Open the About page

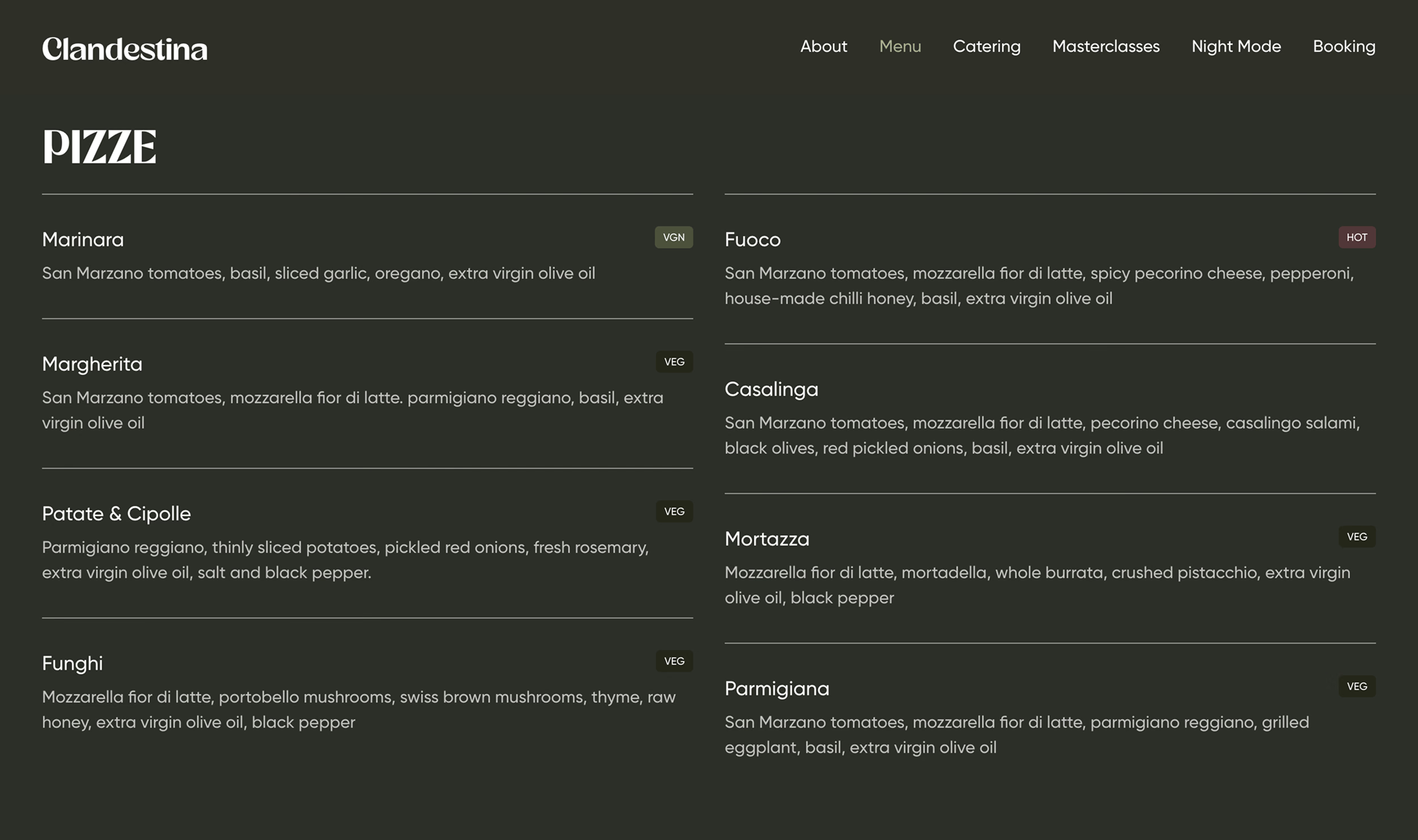tap(824, 46)
